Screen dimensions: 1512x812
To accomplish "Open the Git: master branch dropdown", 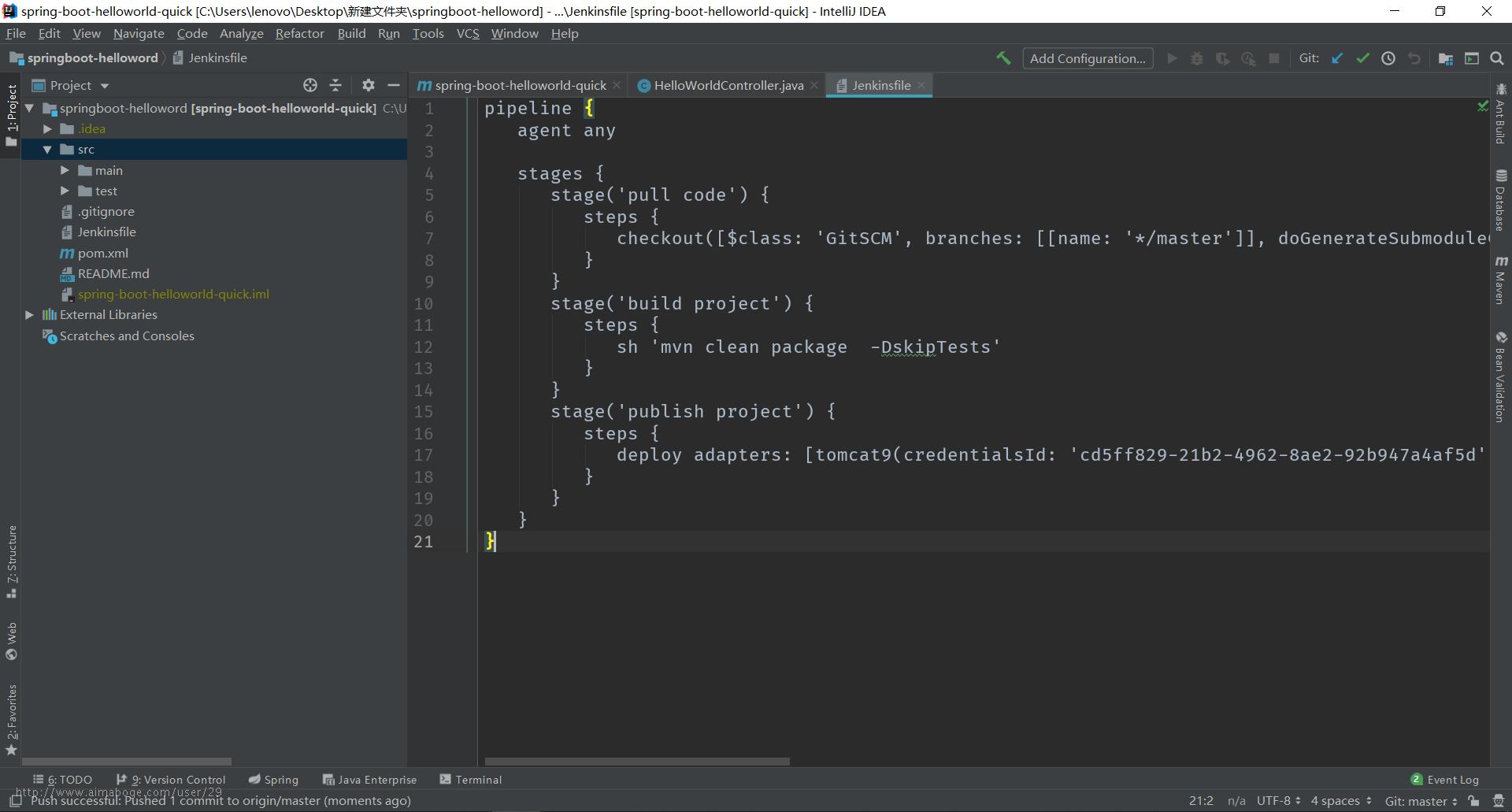I will pos(1421,801).
